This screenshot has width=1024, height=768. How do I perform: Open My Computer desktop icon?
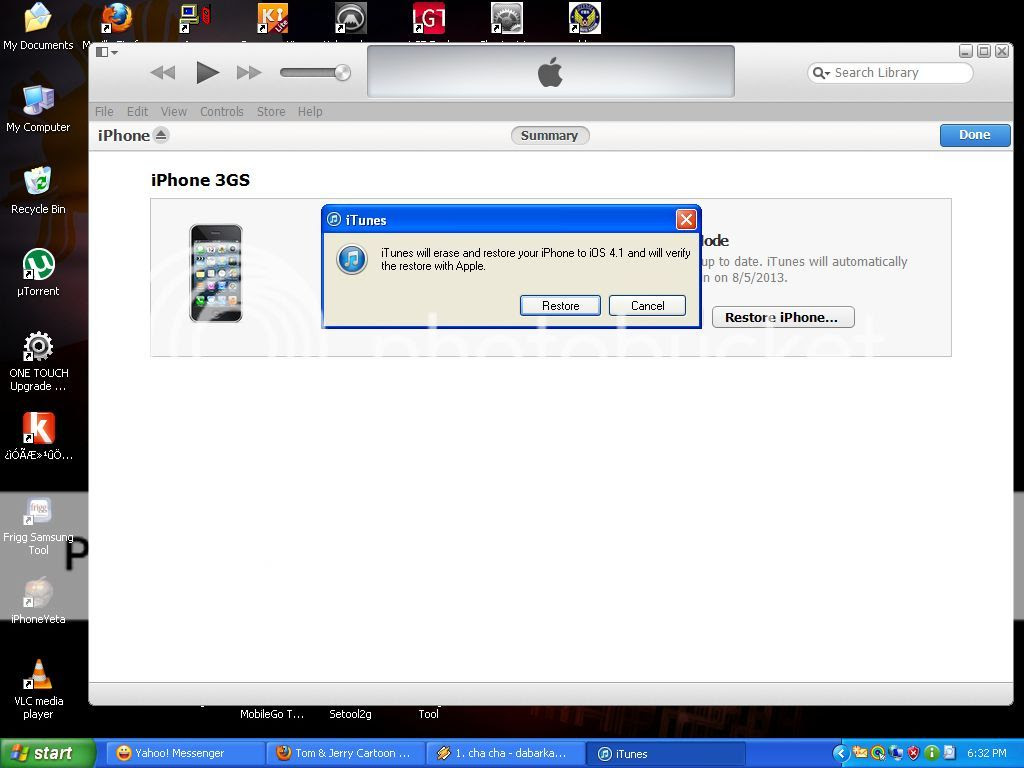pyautogui.click(x=38, y=109)
